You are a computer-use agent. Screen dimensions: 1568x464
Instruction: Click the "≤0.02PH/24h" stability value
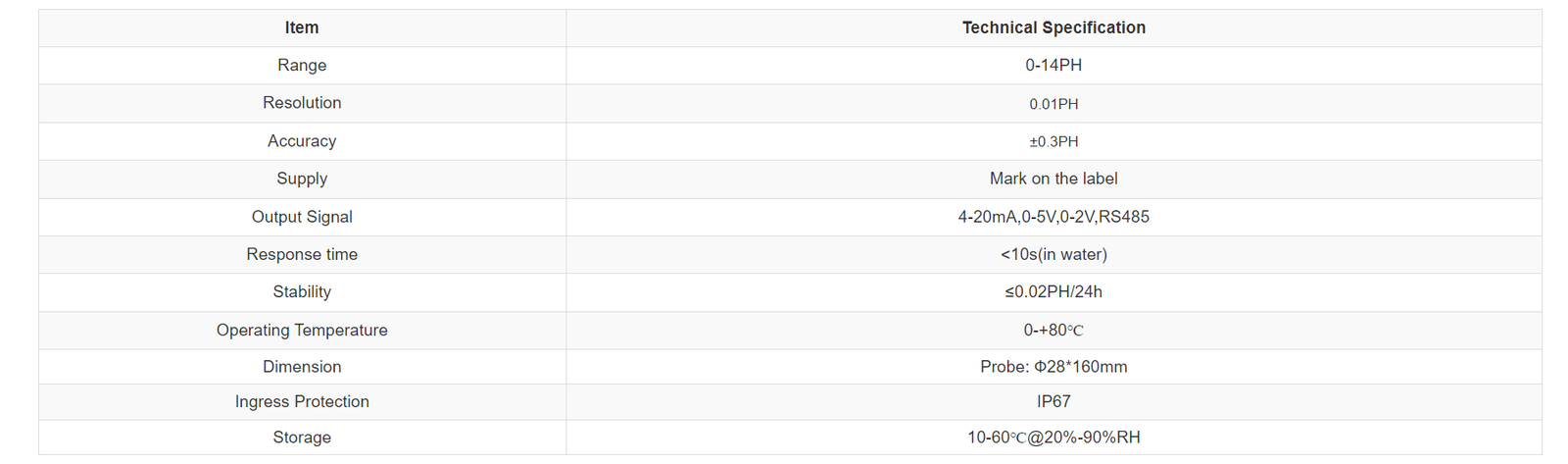click(1053, 291)
